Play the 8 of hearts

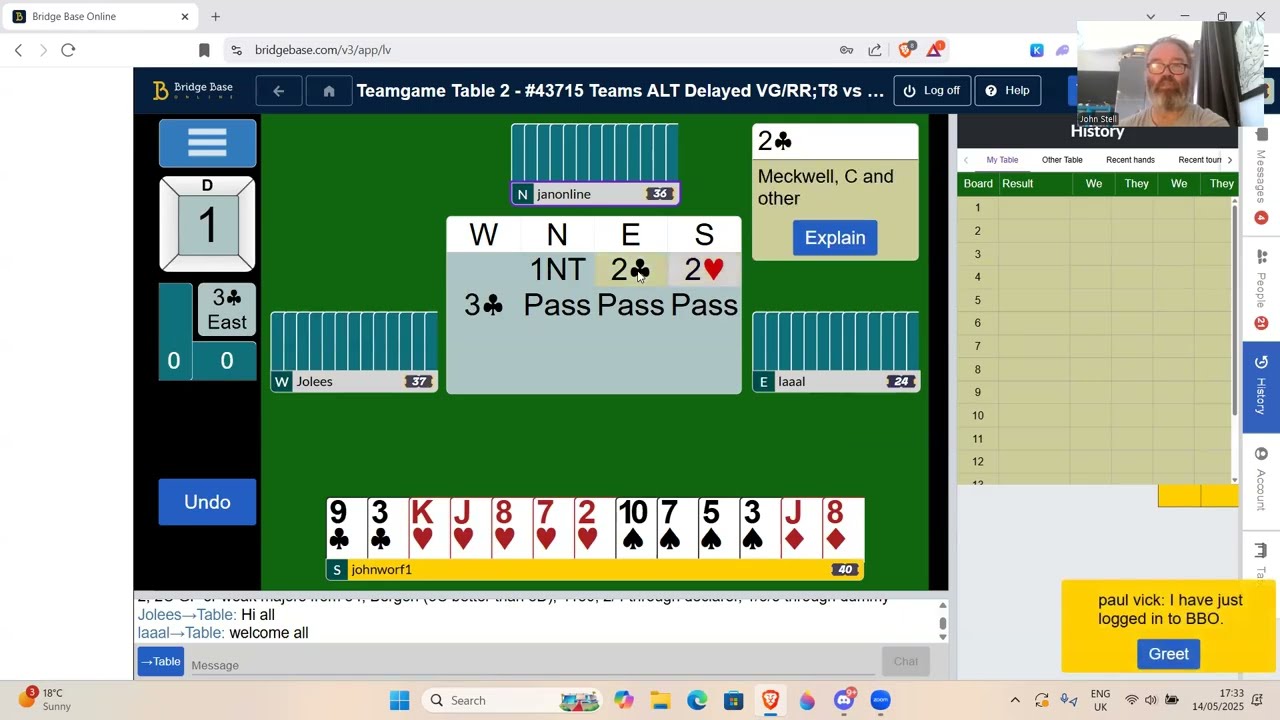coord(512,528)
